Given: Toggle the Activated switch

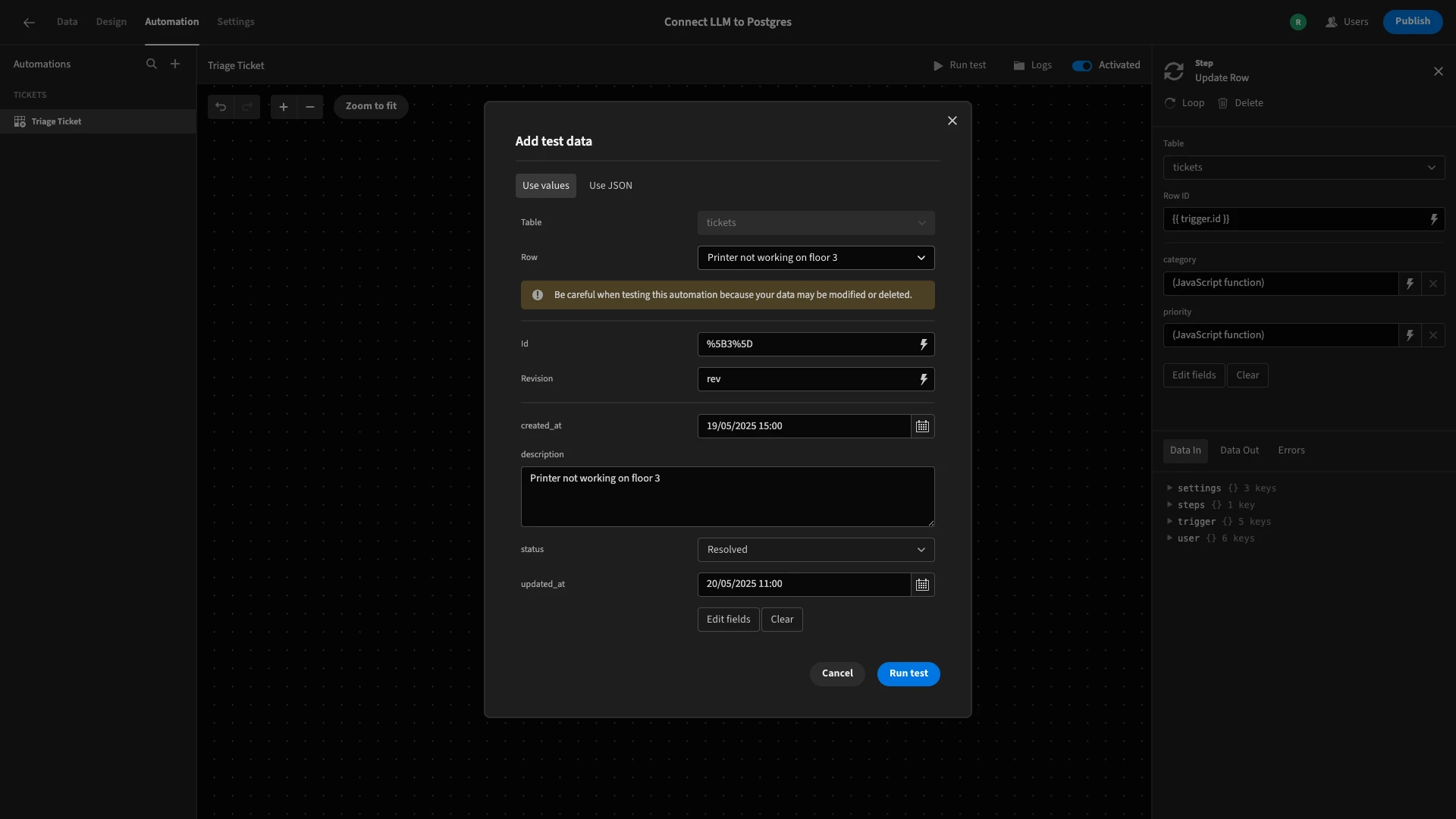Looking at the screenshot, I should (x=1082, y=66).
